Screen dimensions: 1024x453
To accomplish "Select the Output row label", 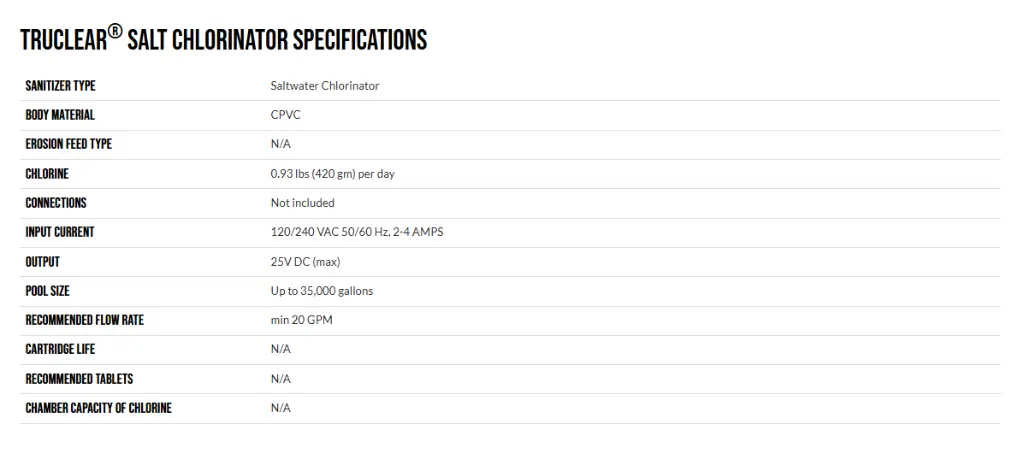I will (x=42, y=262).
